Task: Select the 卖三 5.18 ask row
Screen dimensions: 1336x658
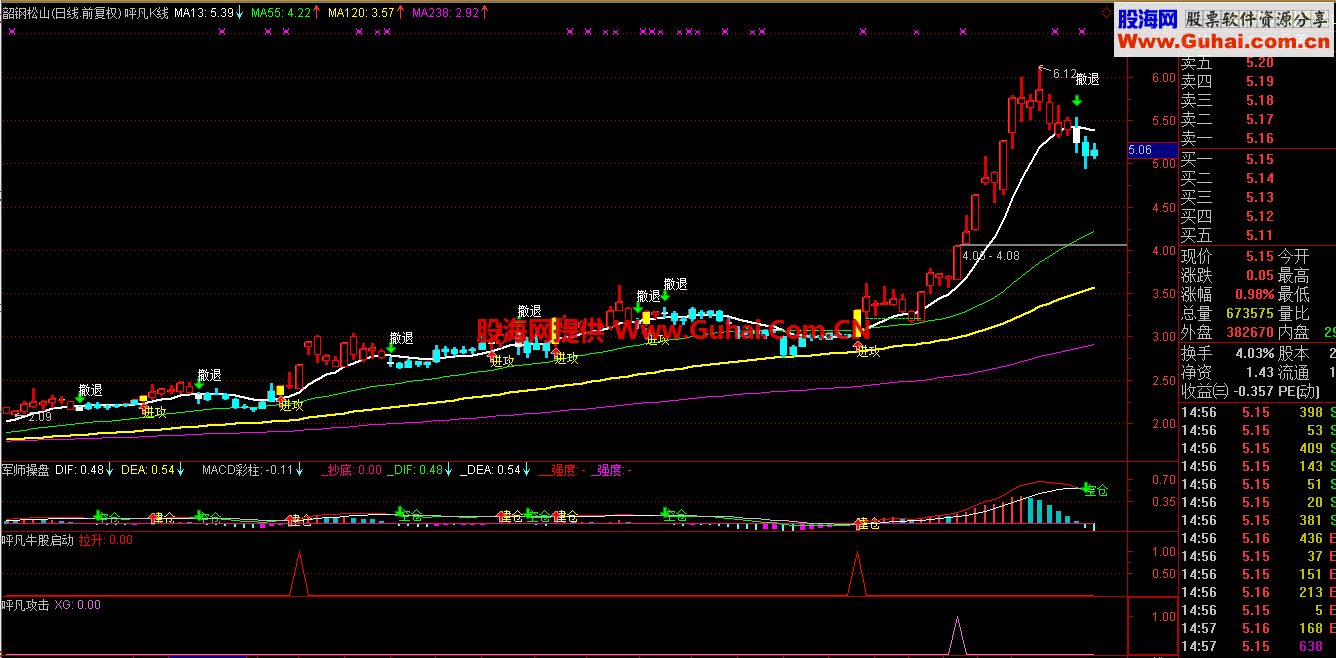Action: (1257, 100)
